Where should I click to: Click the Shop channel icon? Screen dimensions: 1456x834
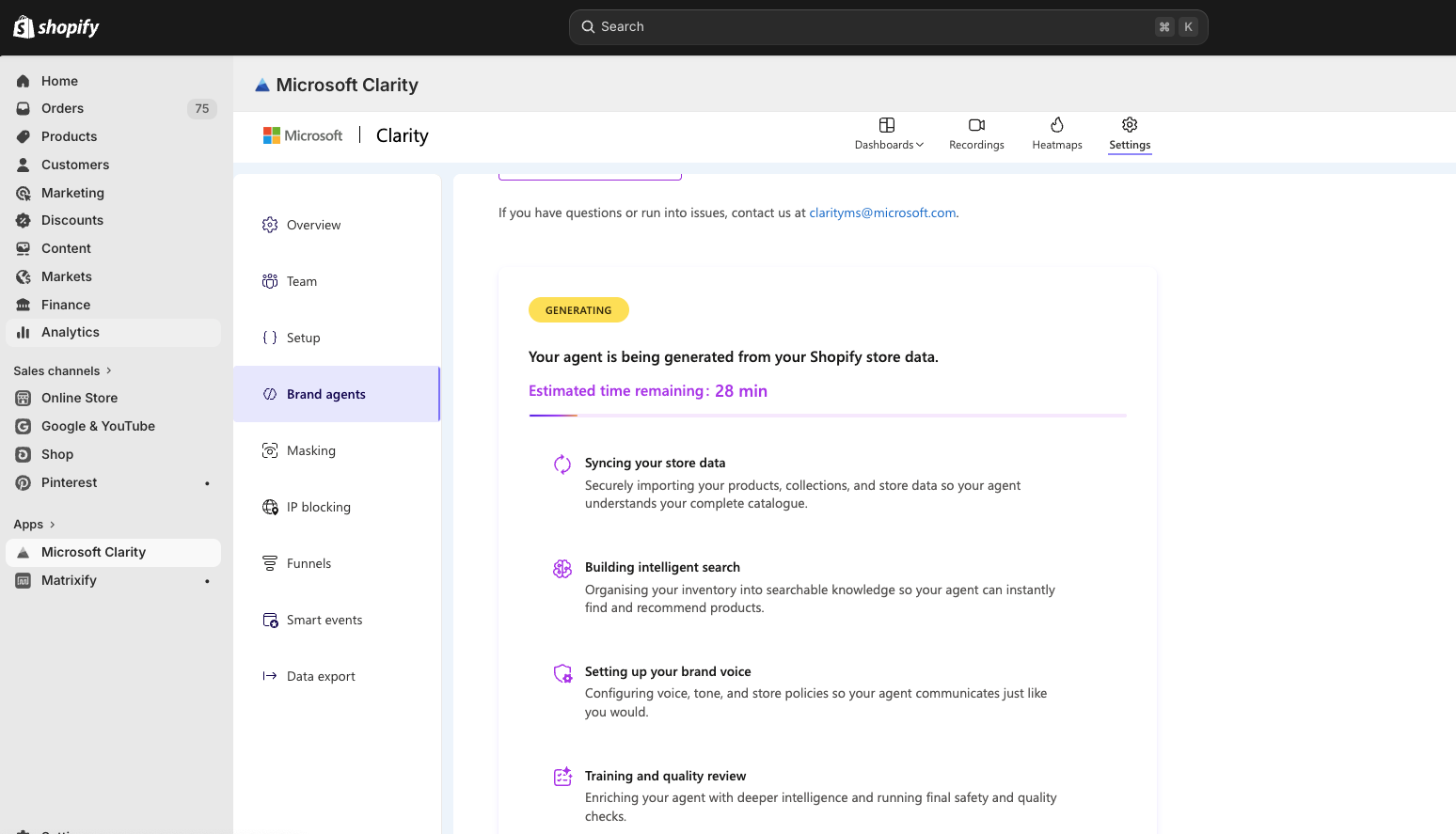click(x=24, y=454)
